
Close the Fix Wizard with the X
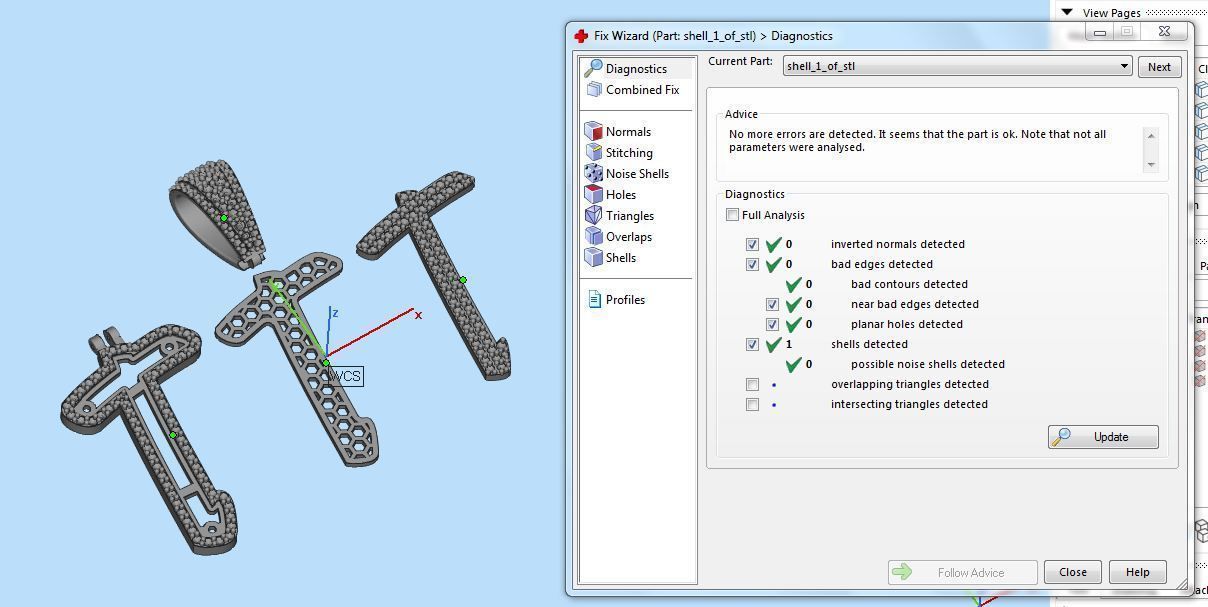[1165, 32]
